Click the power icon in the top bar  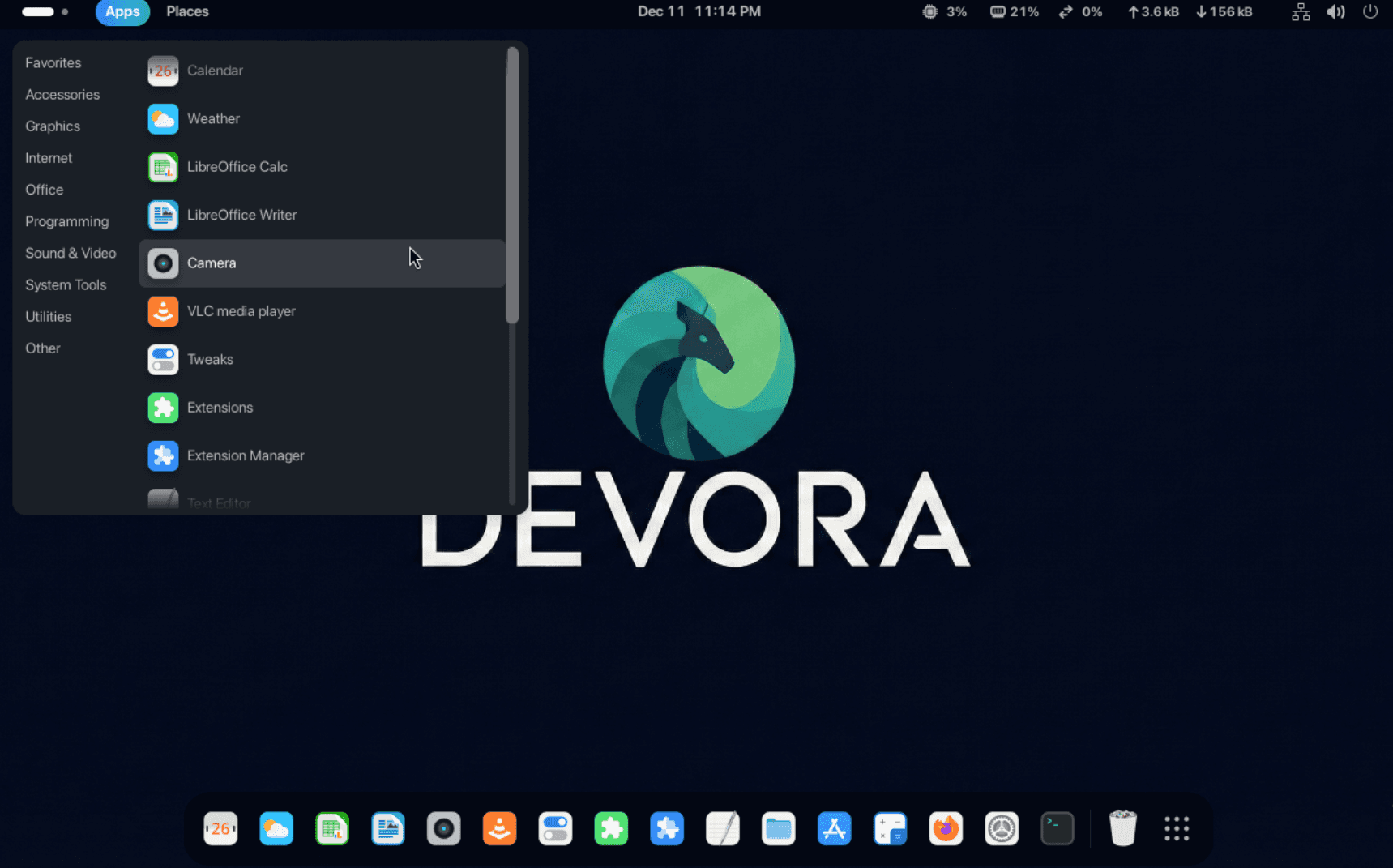1371,11
